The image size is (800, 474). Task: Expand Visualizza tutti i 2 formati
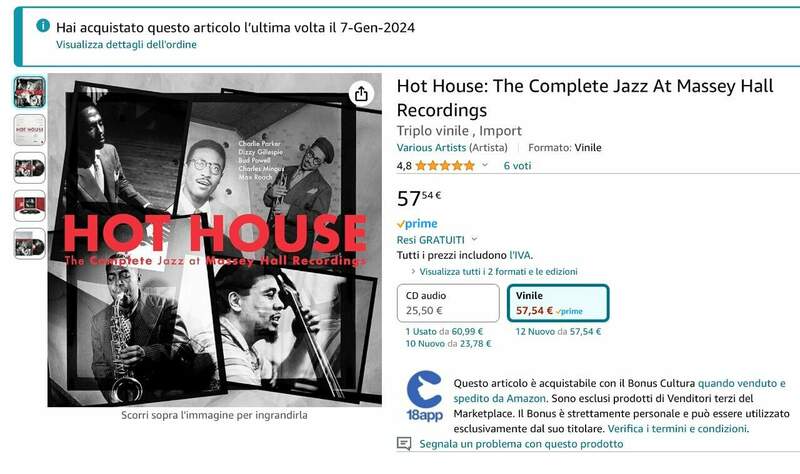[x=494, y=271]
